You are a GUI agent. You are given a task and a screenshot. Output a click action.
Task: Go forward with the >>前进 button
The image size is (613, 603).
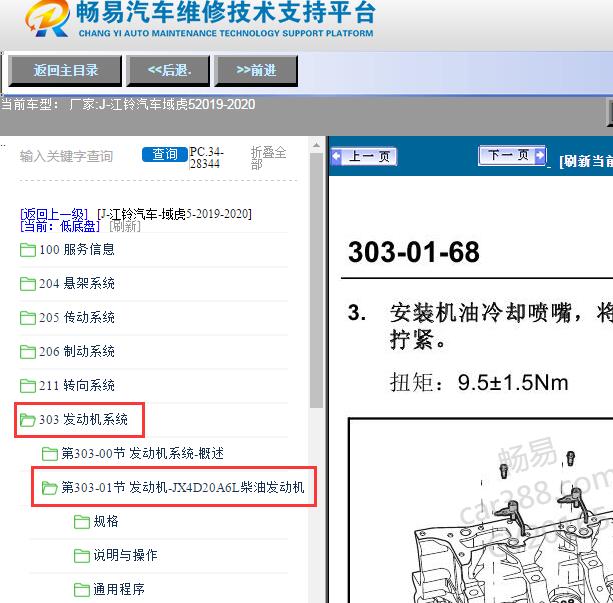(256, 71)
